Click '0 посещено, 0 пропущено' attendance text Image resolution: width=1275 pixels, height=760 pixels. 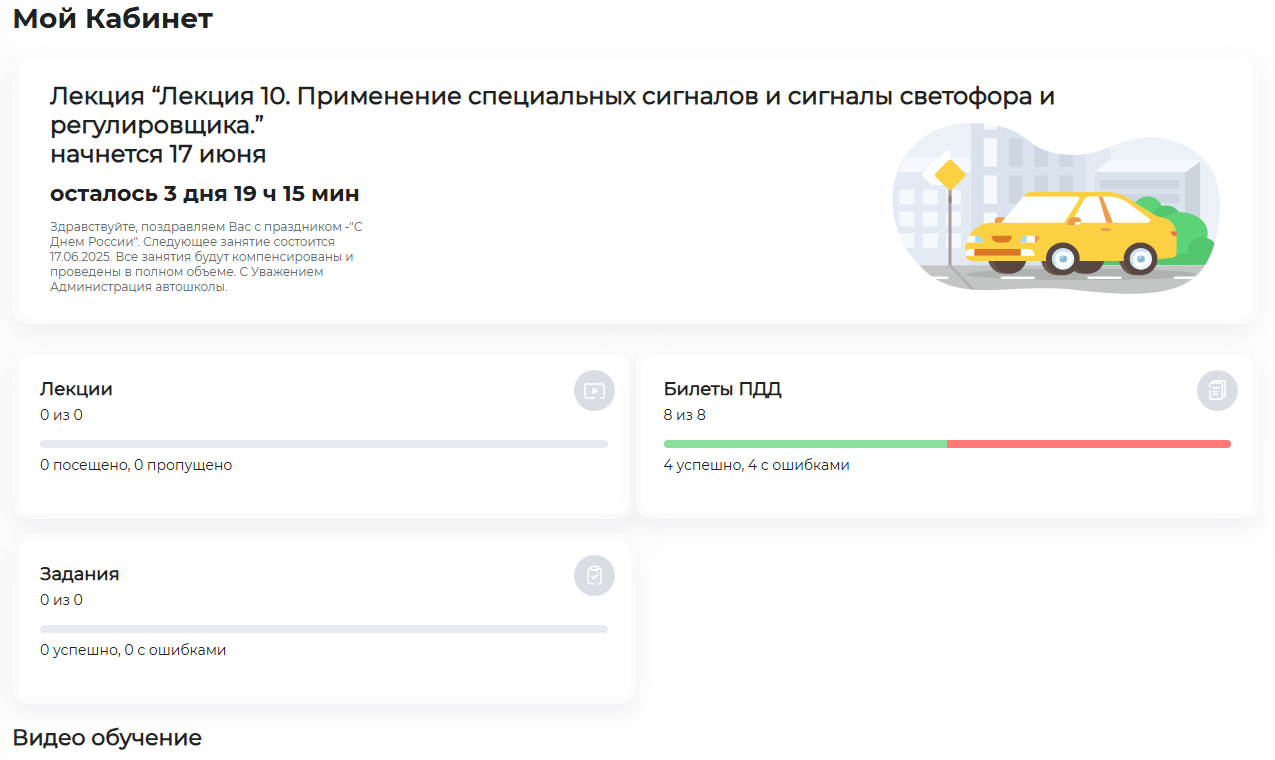click(x=136, y=465)
